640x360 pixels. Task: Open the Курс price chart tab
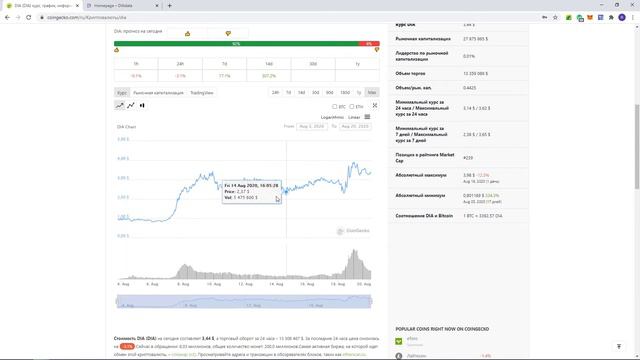122,93
